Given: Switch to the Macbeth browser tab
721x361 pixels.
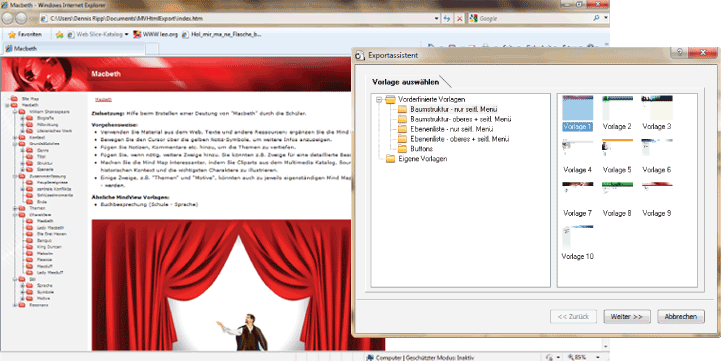Looking at the screenshot, I should click(74, 48).
